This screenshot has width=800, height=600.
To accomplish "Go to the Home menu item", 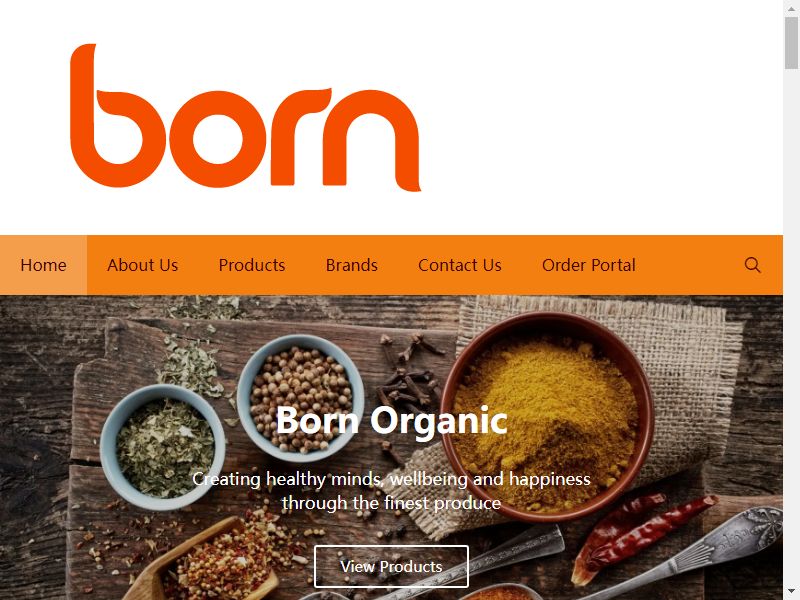I will tap(43, 265).
